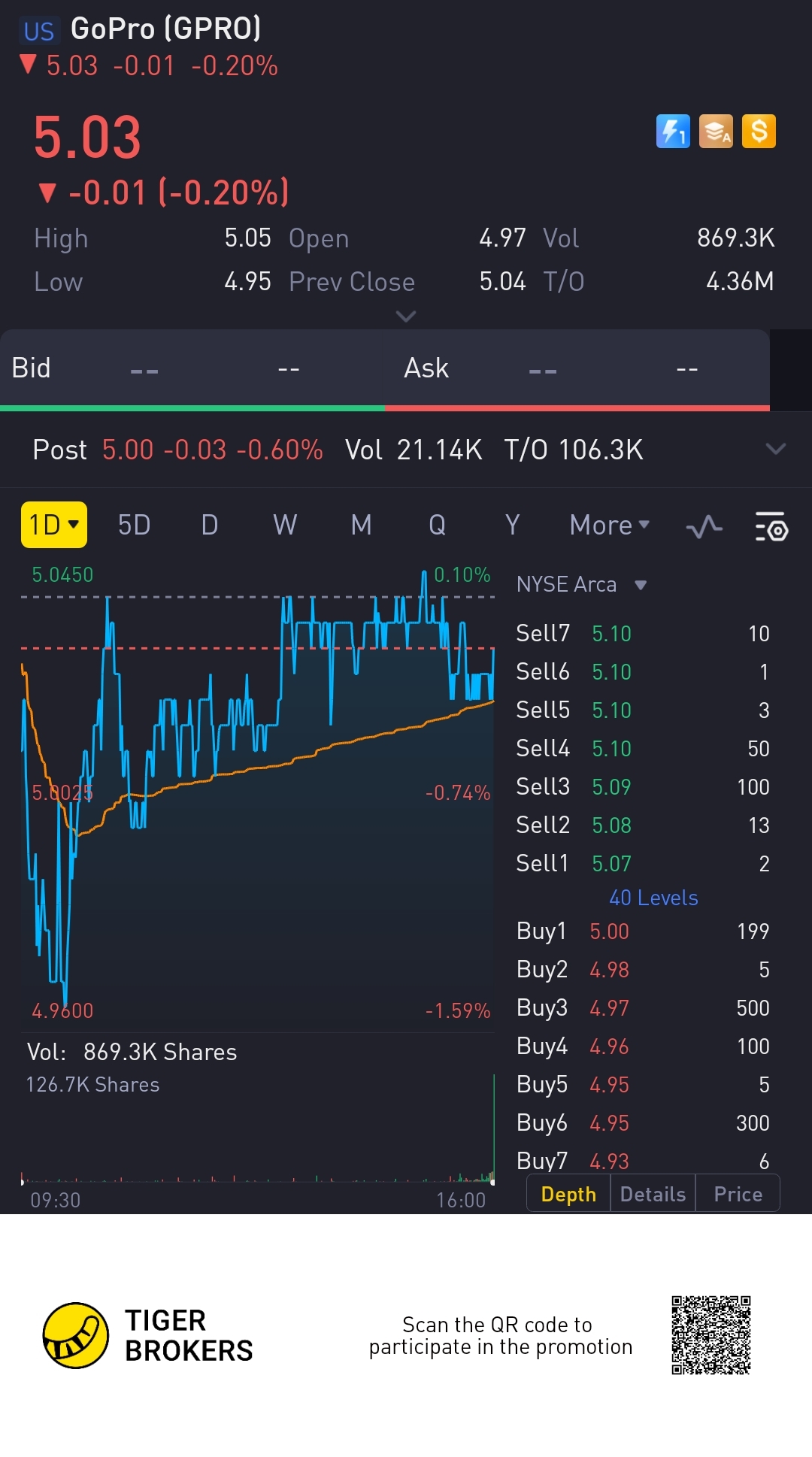812x1457 pixels.
Task: Tap the Bid label in quote bar
Action: [x=31, y=368]
